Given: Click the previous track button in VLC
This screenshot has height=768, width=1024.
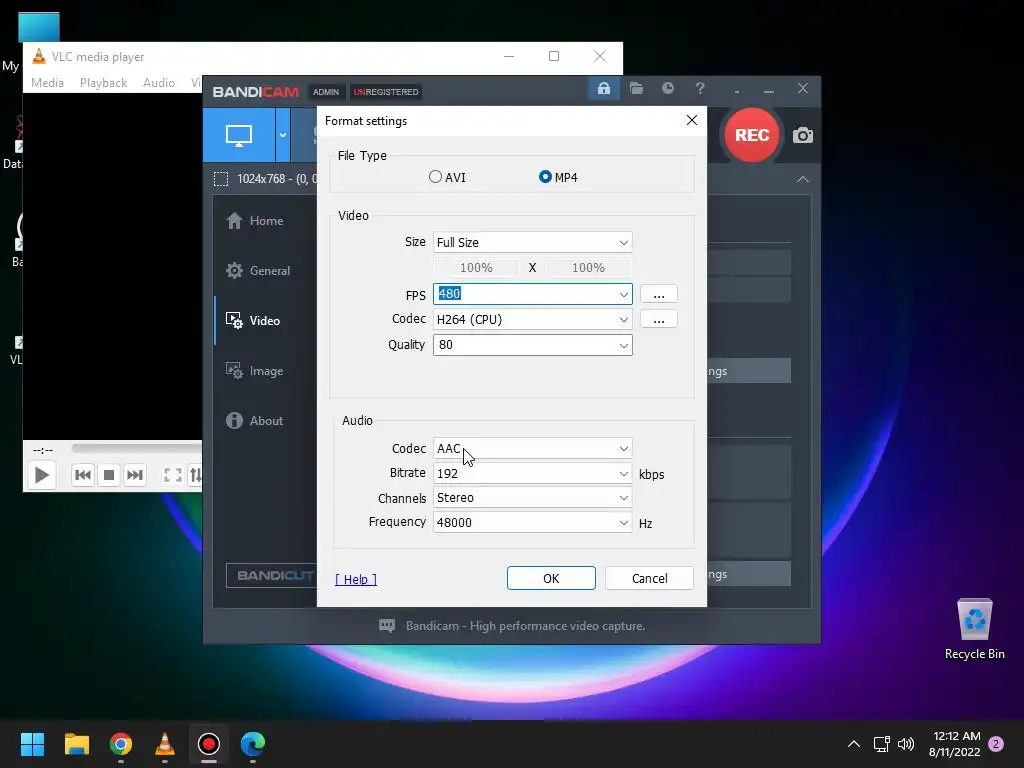Looking at the screenshot, I should pyautogui.click(x=82, y=475).
